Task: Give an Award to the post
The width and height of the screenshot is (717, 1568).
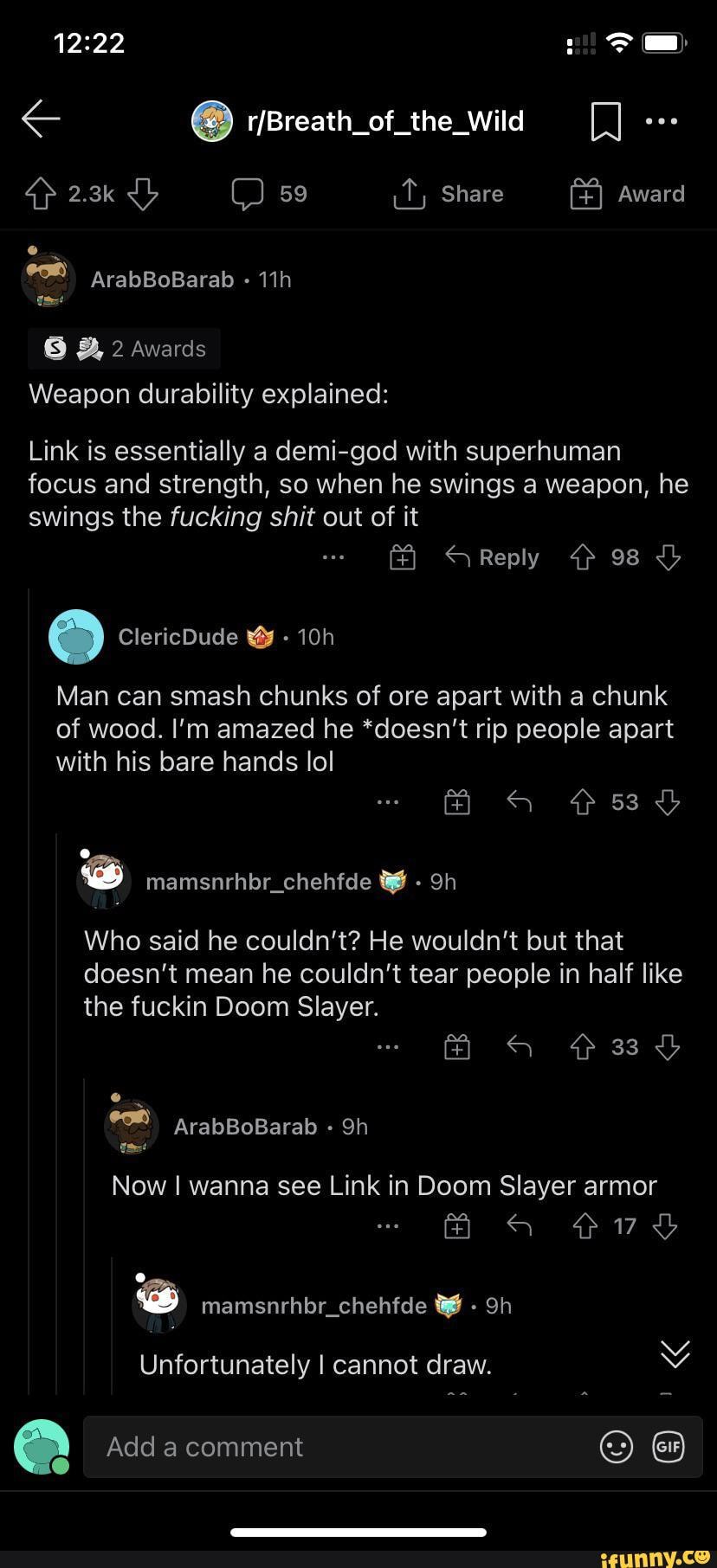Action: (x=628, y=194)
